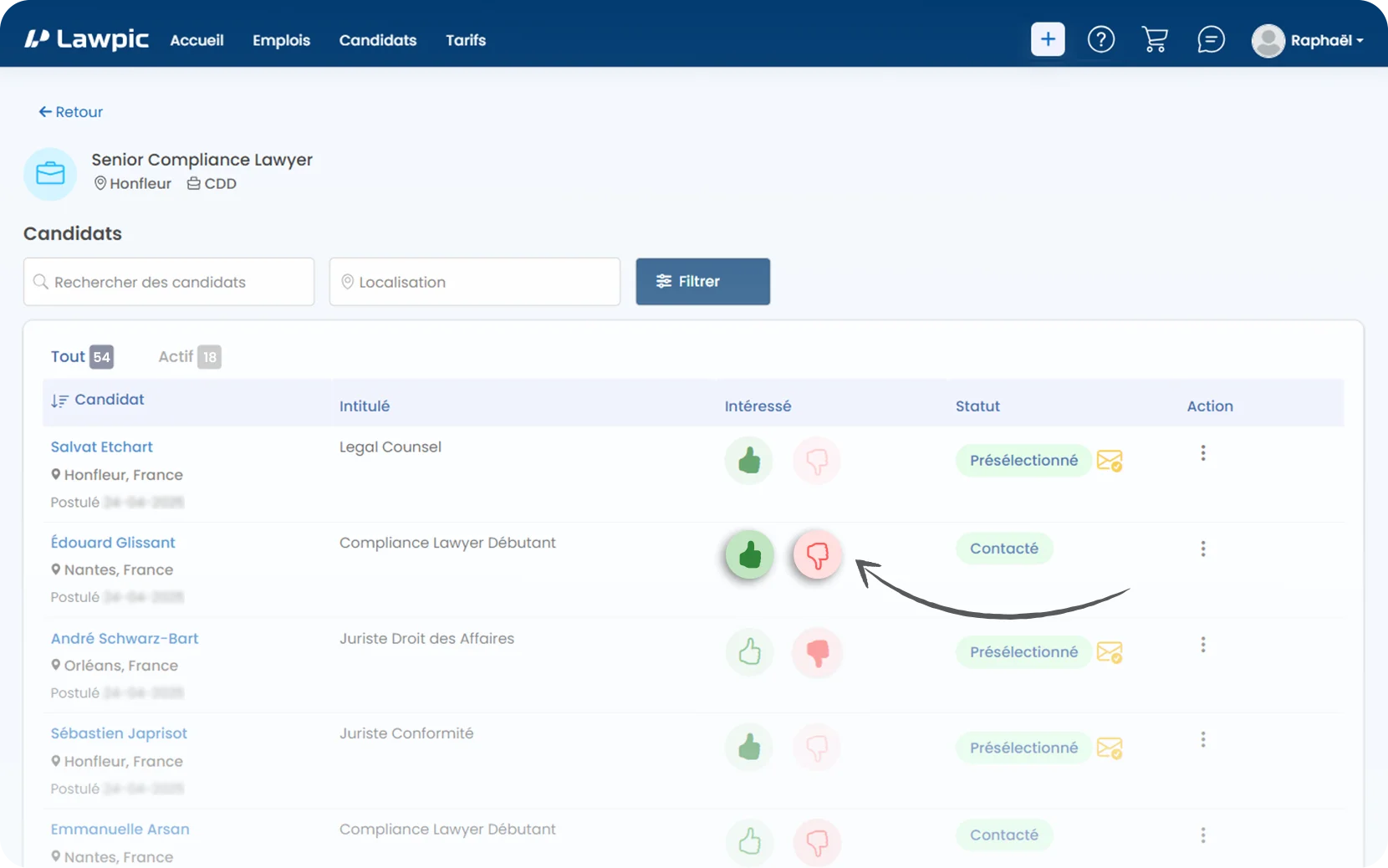Open the Candidats menu in navbar
Screen dimensions: 1388x868
point(378,40)
